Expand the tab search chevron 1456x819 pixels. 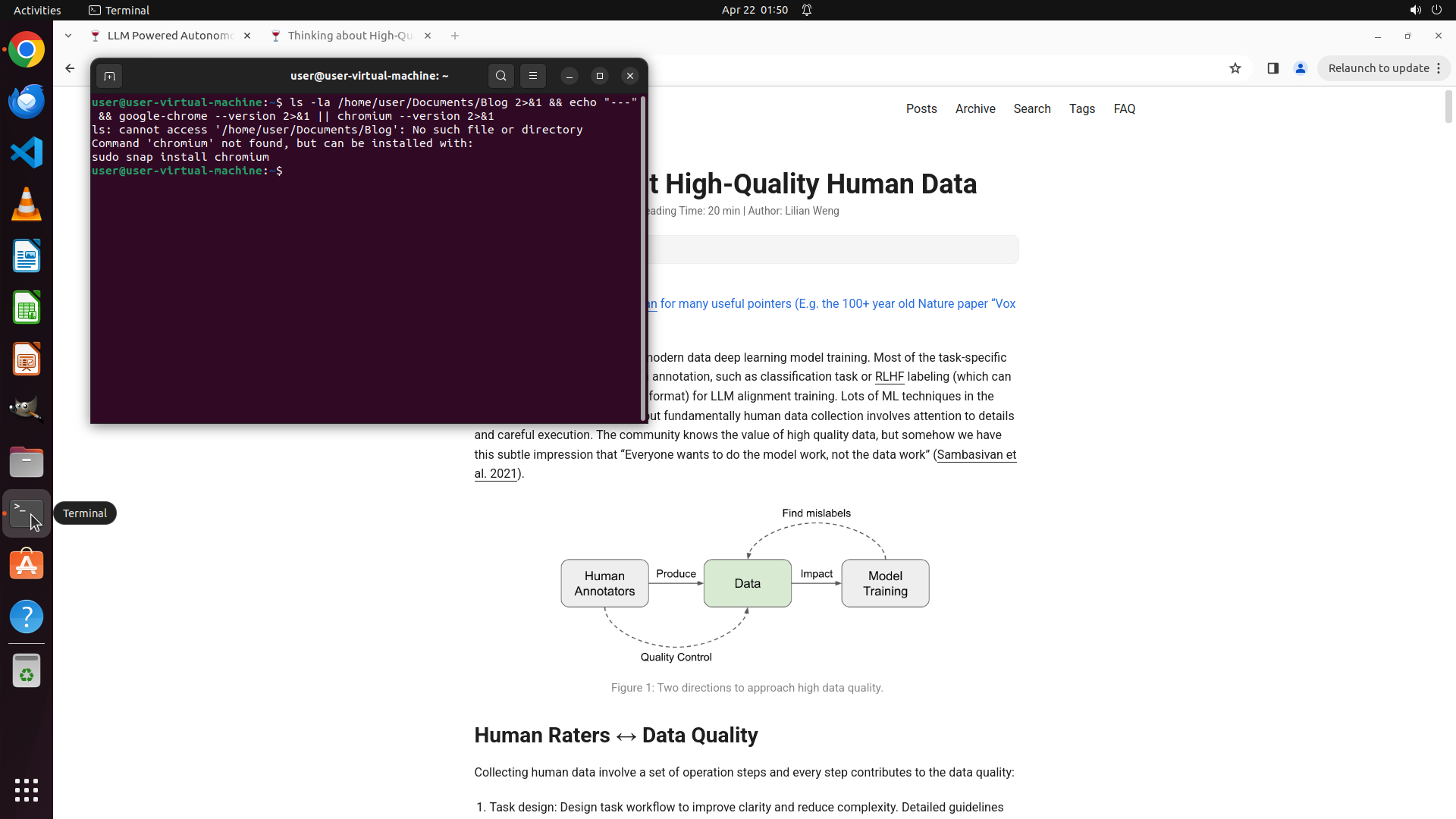pyautogui.click(x=68, y=36)
